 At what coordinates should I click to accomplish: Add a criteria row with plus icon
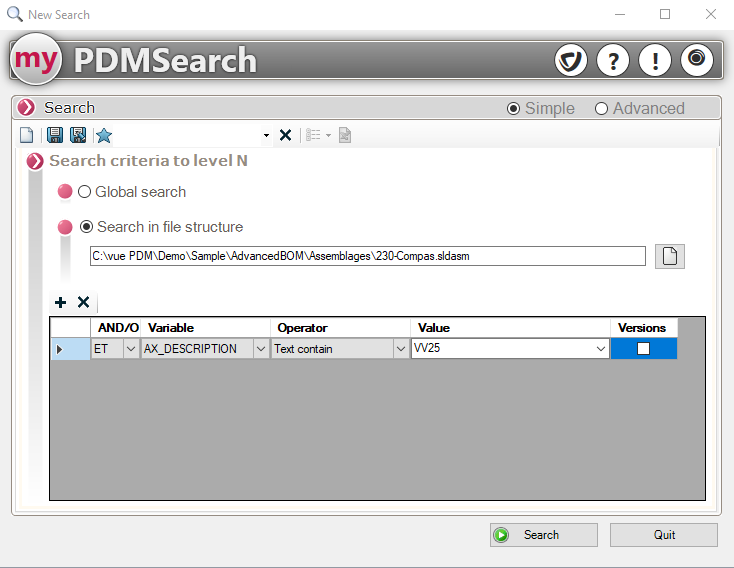[60, 302]
